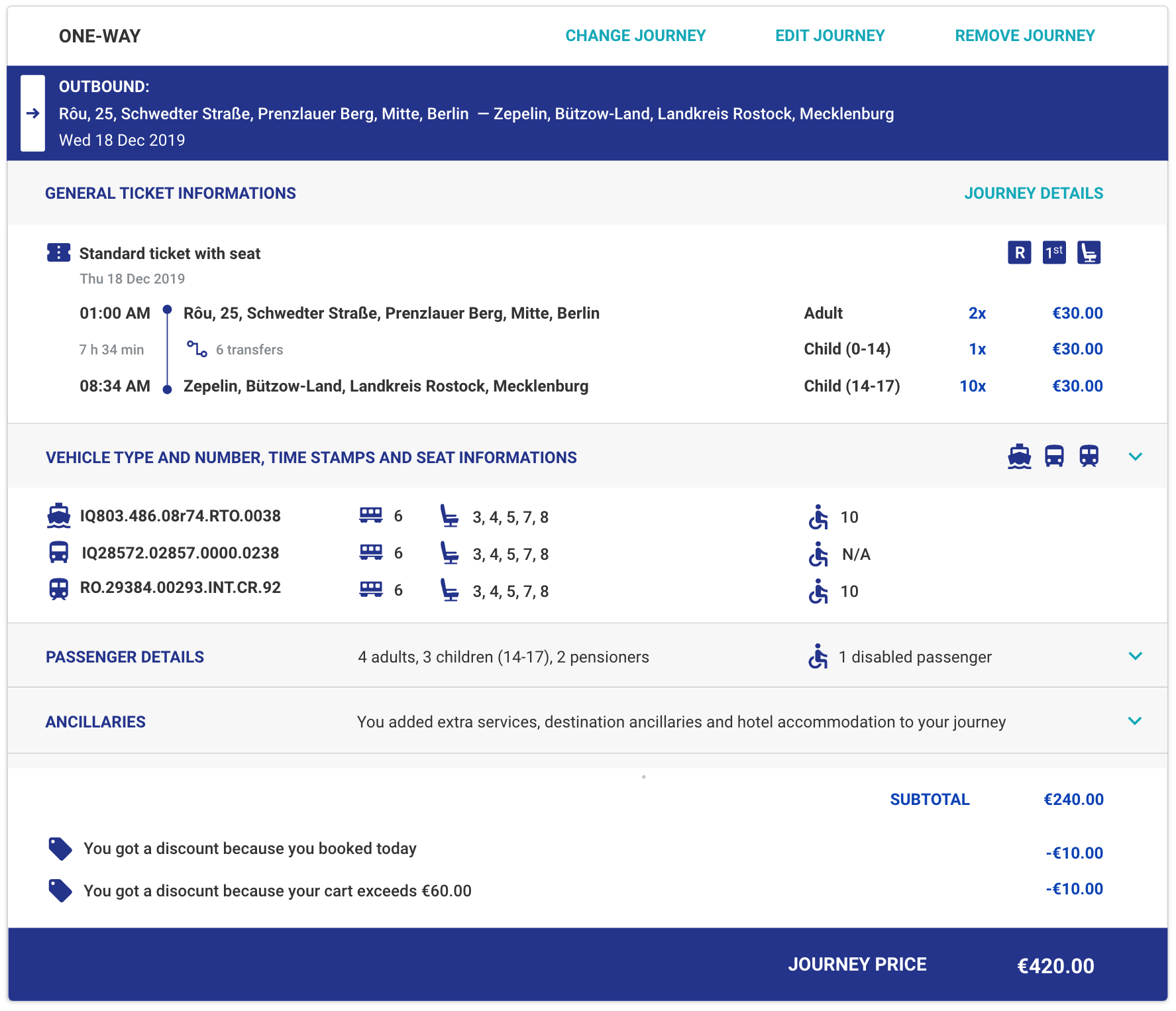Click train icon beside RO.29384.00293.INT.CR.92

click(x=59, y=589)
